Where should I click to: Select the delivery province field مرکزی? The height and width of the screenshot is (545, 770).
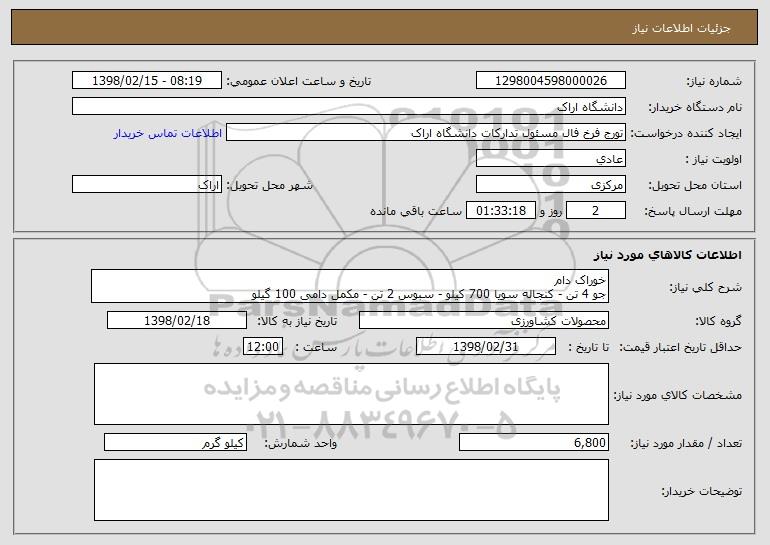pos(550,185)
